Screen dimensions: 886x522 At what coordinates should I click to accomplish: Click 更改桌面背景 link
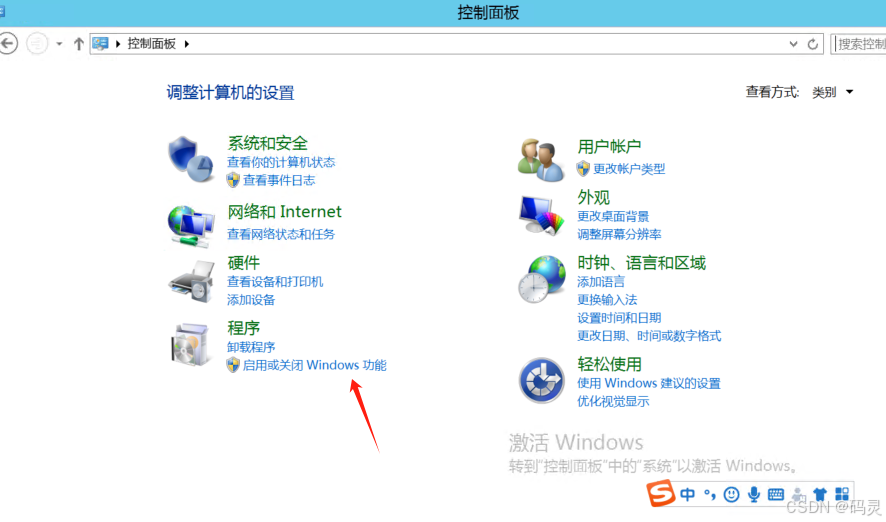click(x=613, y=216)
